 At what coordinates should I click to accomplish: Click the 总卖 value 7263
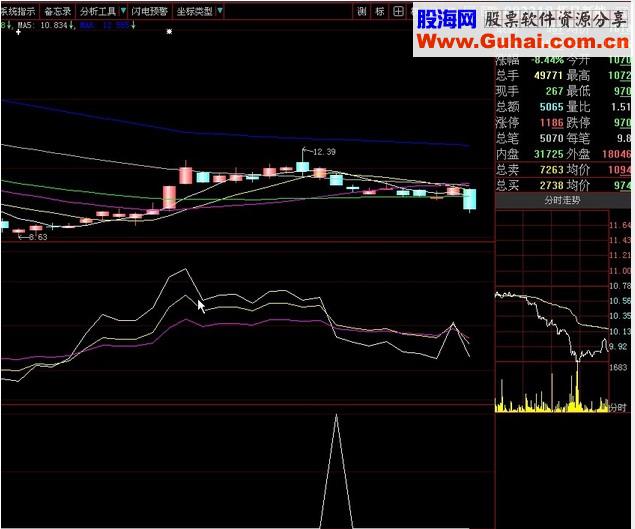[x=551, y=170]
